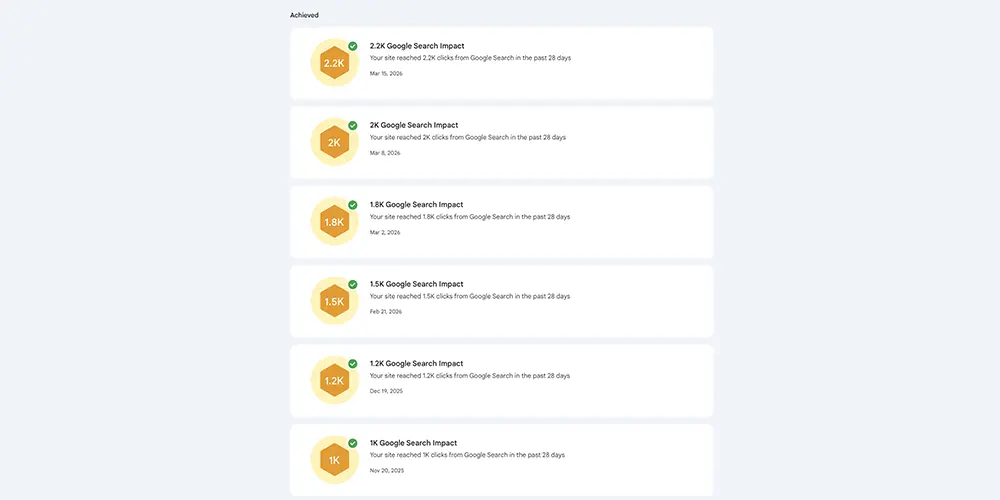Click green checkmark on 2K badge
The width and height of the screenshot is (1000, 500).
point(353,125)
